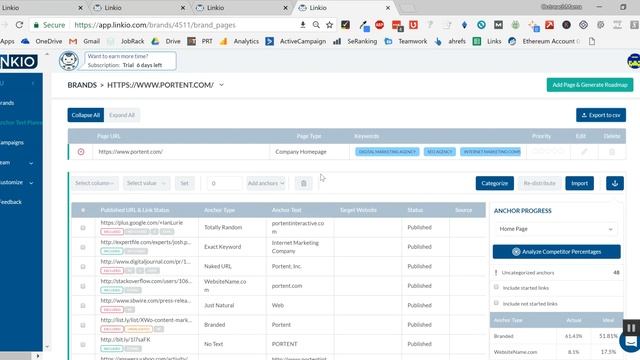The image size is (640, 360).
Task: Click the Import button
Action: pyautogui.click(x=580, y=183)
